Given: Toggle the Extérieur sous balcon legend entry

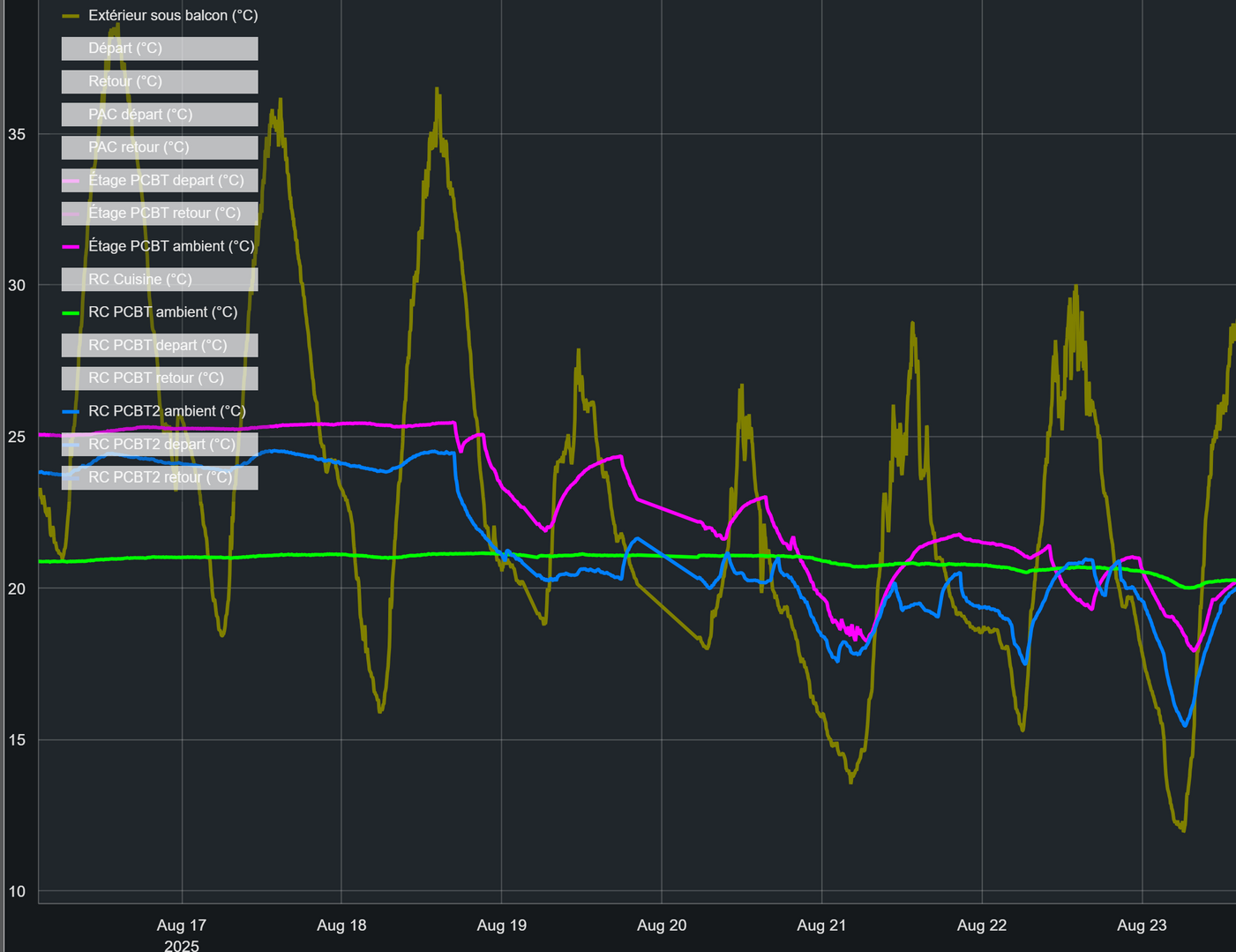Looking at the screenshot, I should [172, 16].
